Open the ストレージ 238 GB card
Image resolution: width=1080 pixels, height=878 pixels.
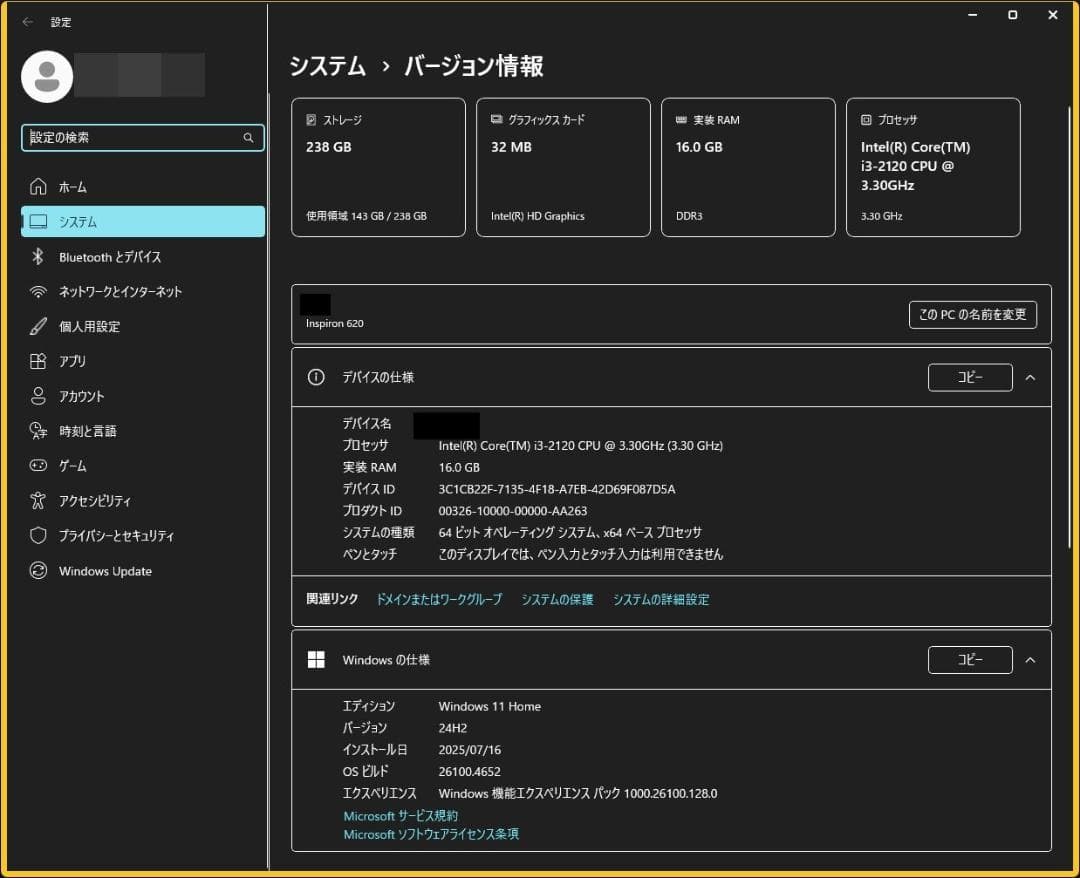coord(378,167)
